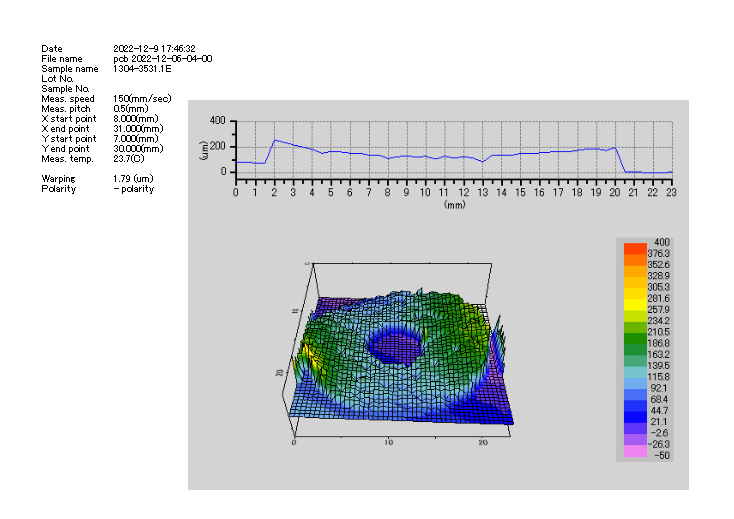This screenshot has height=519, width=734.
Task: Click the Polarity value text
Action: click(x=134, y=189)
